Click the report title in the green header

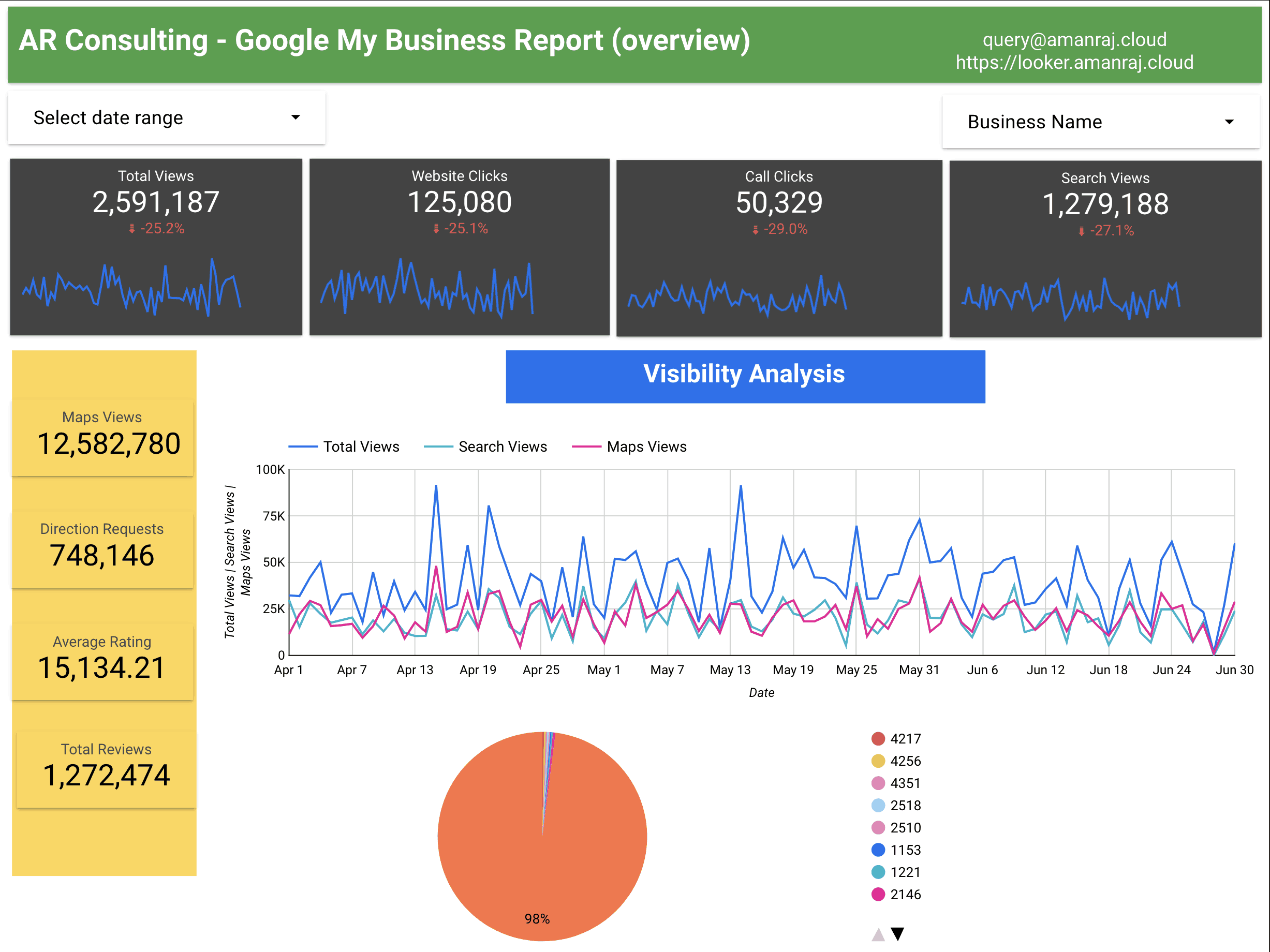click(385, 40)
